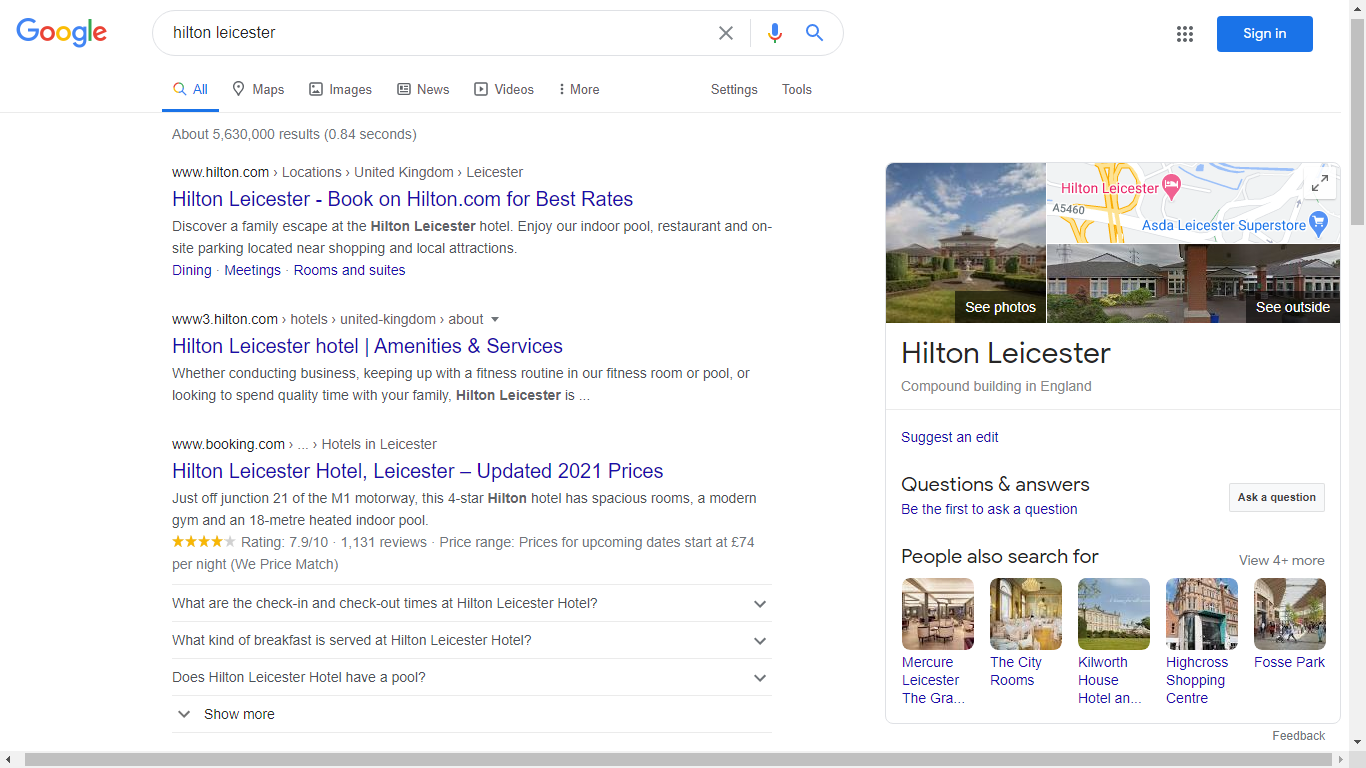Open the Dining sitelink
Image resolution: width=1366 pixels, height=768 pixels.
click(192, 270)
